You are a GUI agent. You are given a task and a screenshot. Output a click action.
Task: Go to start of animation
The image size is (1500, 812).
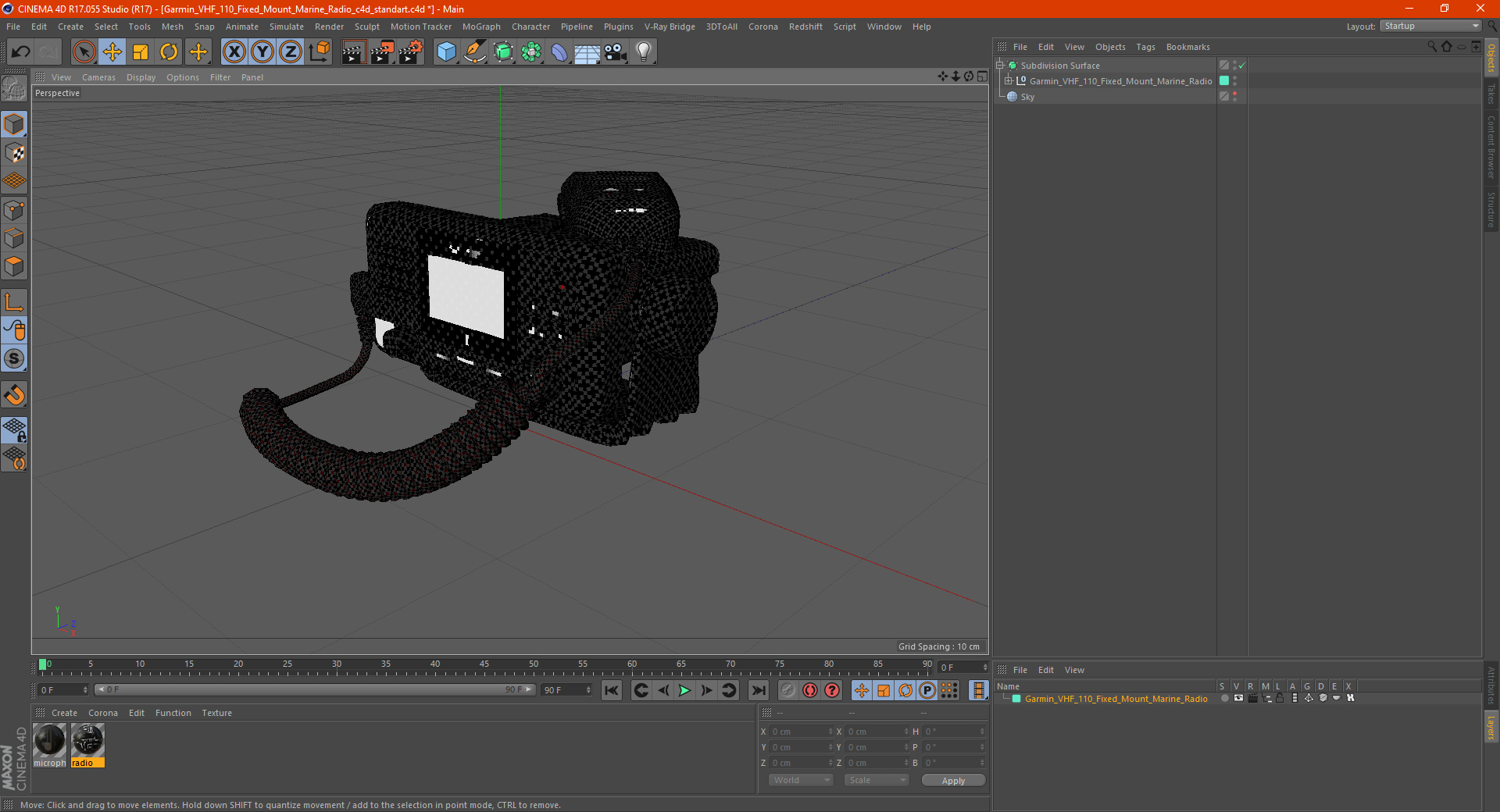pos(612,690)
